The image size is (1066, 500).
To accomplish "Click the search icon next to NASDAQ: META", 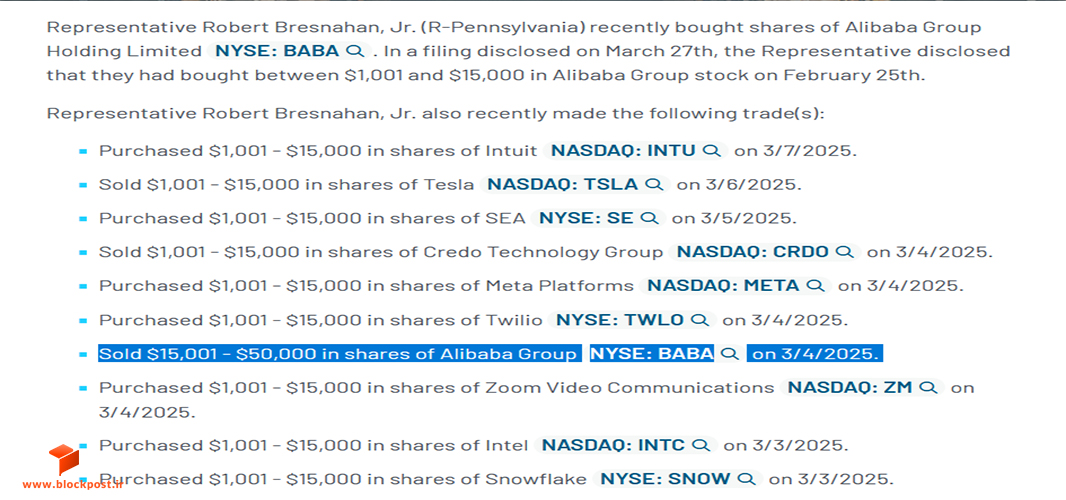I will click(815, 286).
